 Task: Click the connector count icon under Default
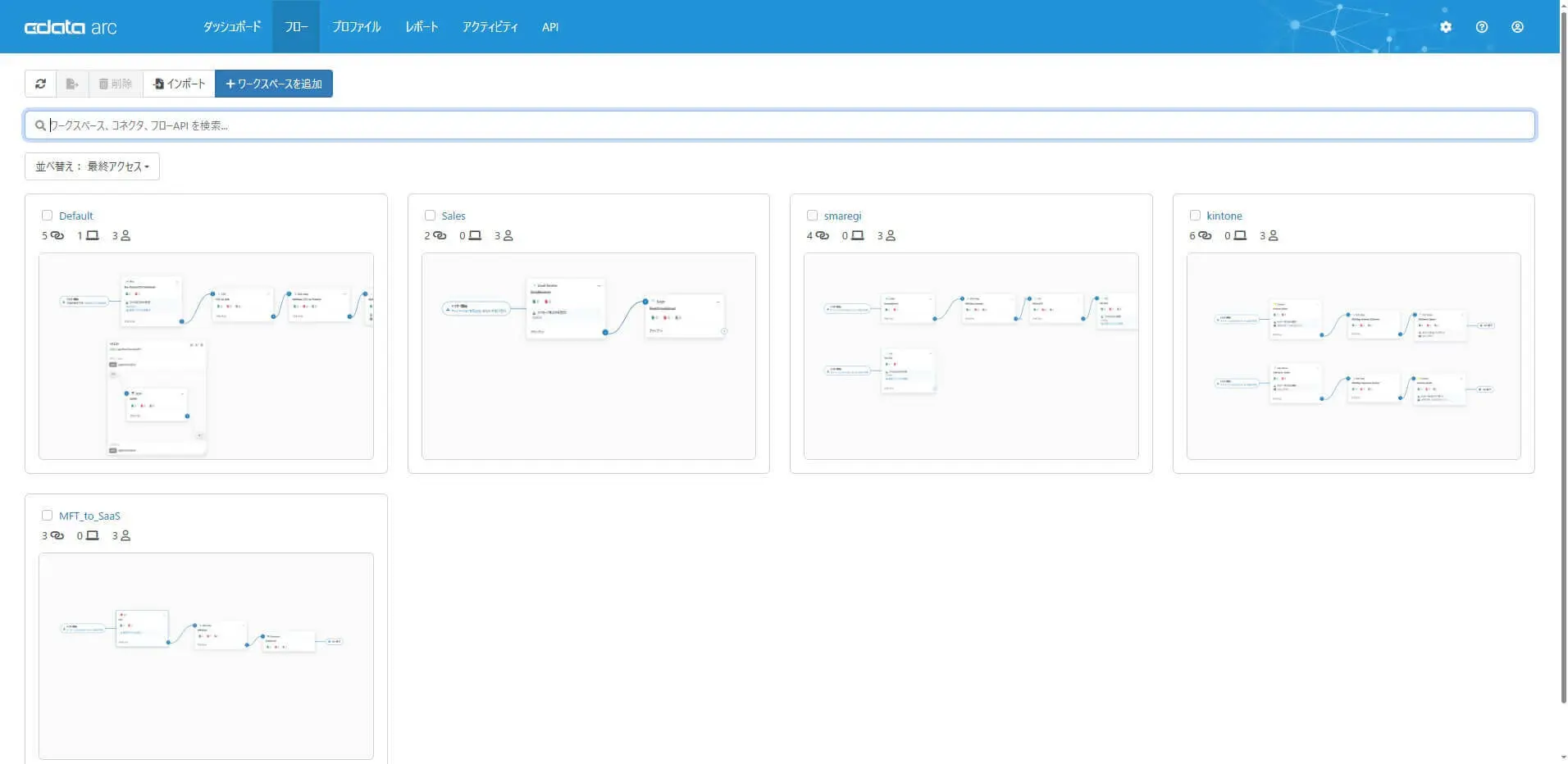[x=57, y=235]
